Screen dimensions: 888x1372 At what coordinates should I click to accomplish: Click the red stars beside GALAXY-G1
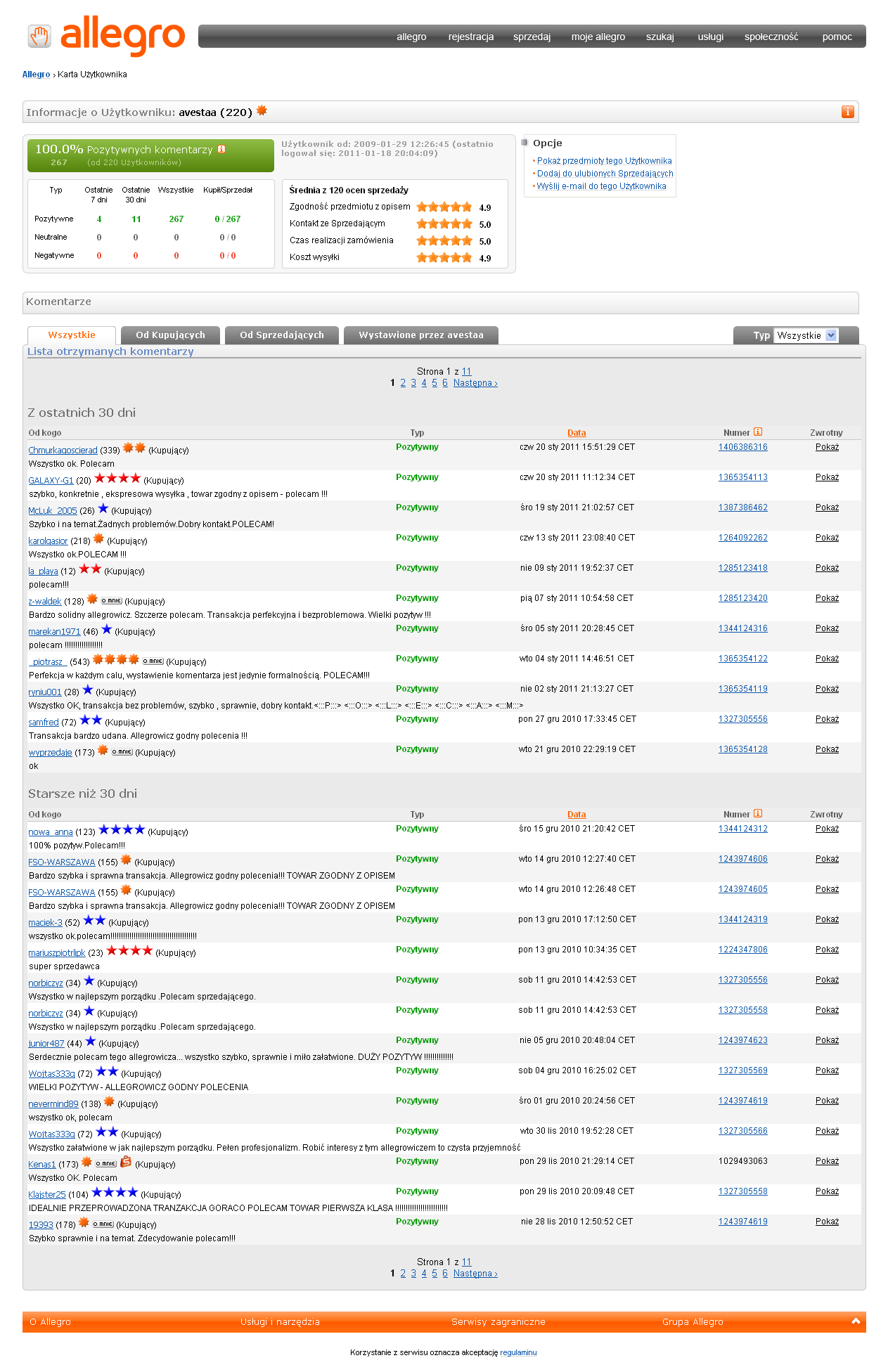click(117, 479)
